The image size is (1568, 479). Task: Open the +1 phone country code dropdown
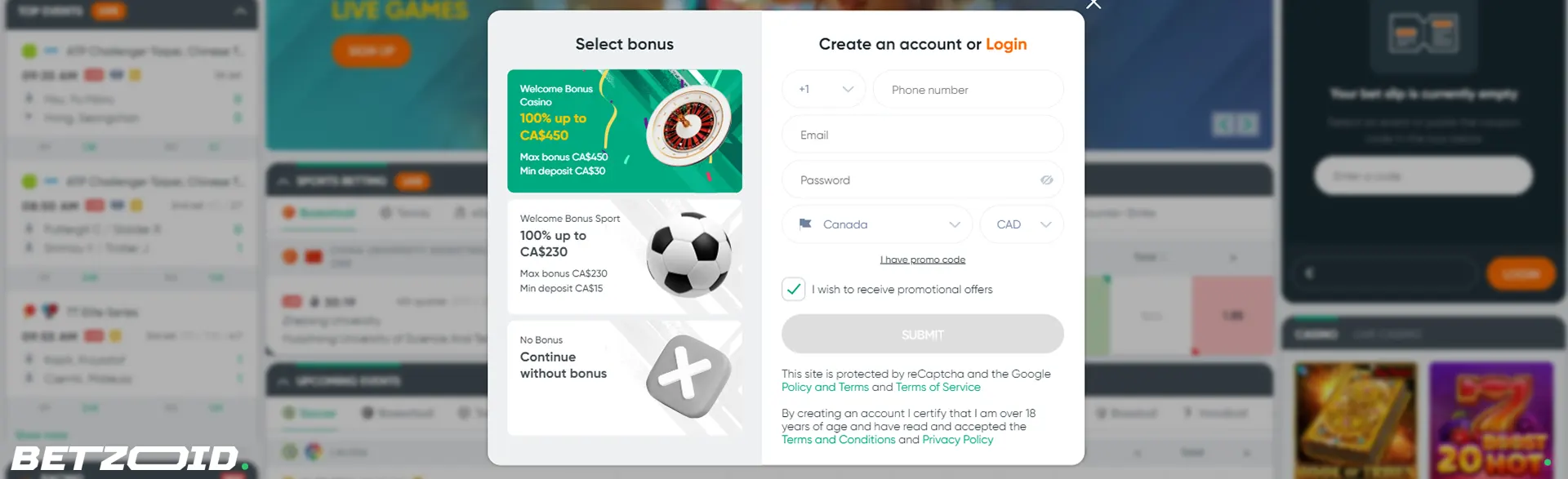click(x=823, y=89)
